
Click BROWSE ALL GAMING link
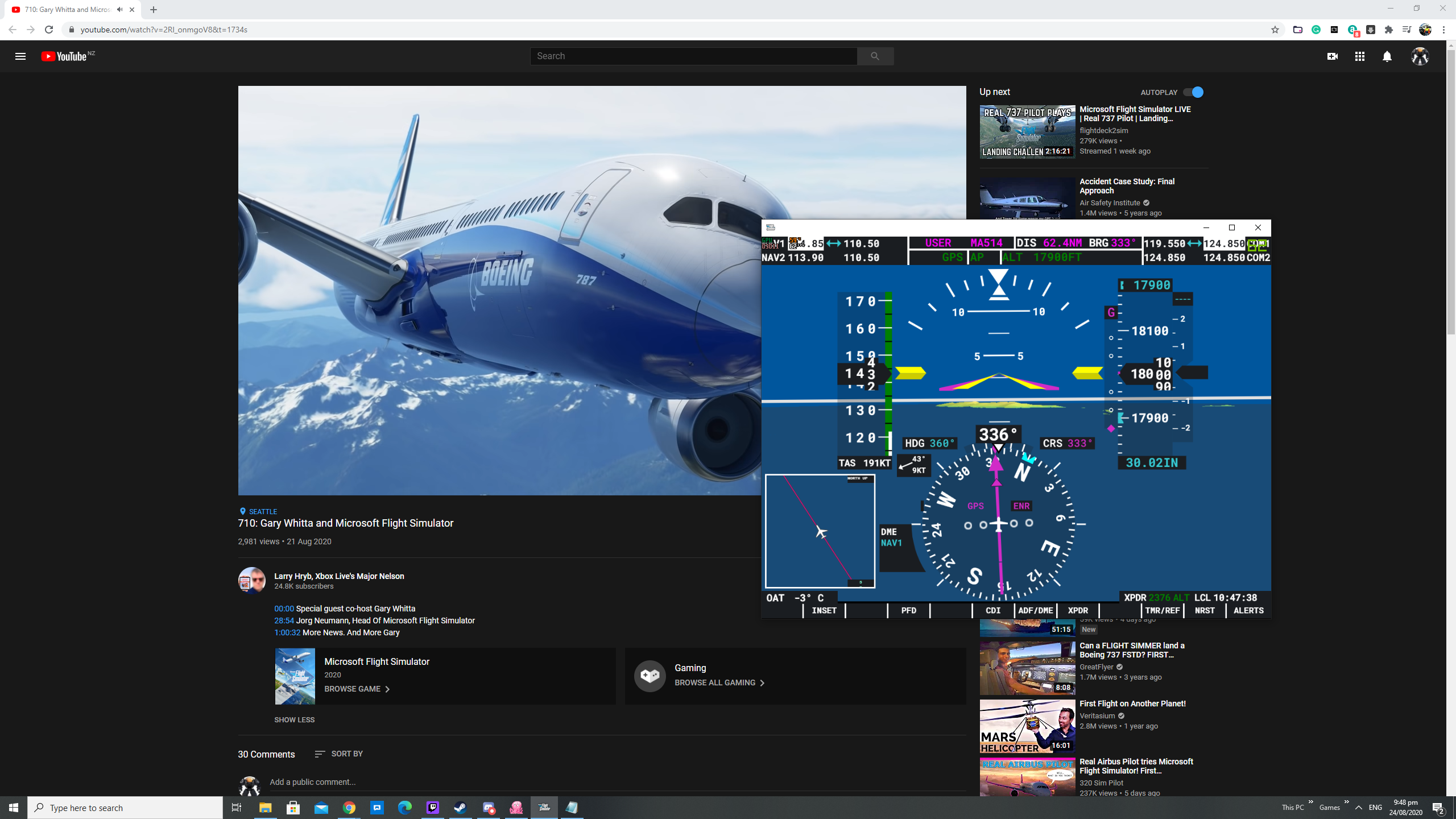719,682
